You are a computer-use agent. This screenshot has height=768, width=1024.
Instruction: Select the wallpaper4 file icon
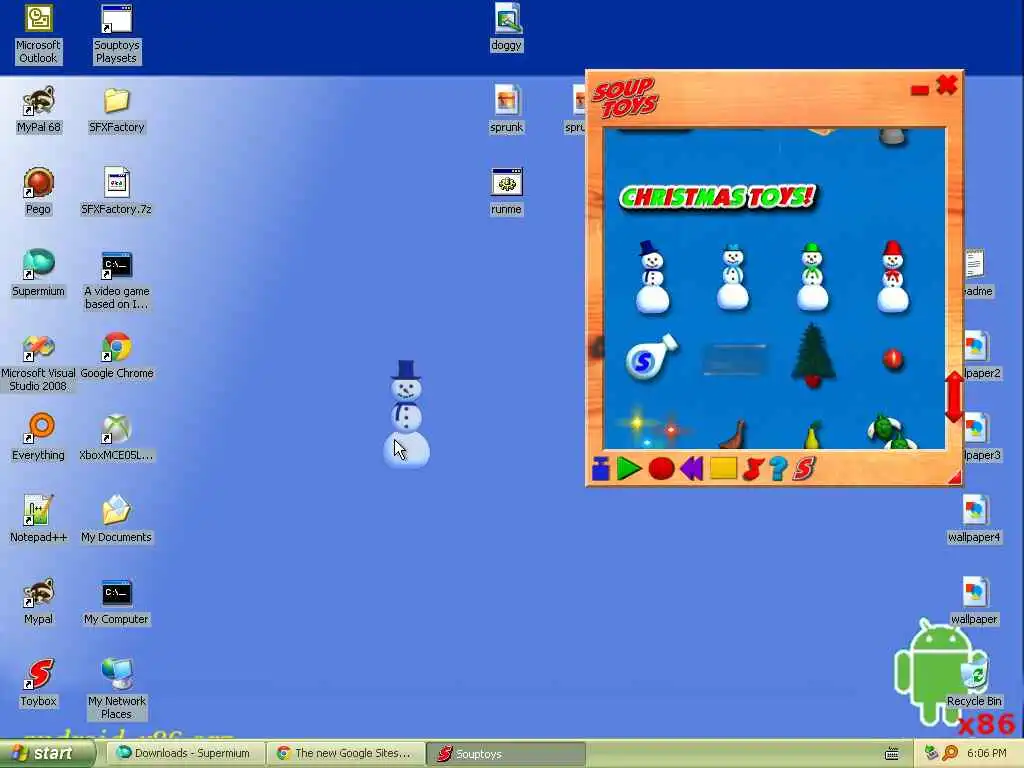tap(974, 520)
